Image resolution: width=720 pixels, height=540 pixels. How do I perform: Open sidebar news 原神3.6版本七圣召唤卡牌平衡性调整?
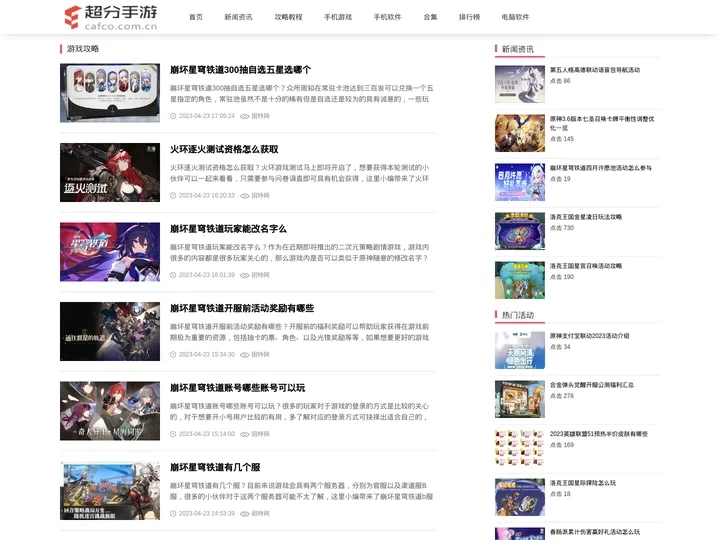point(602,123)
